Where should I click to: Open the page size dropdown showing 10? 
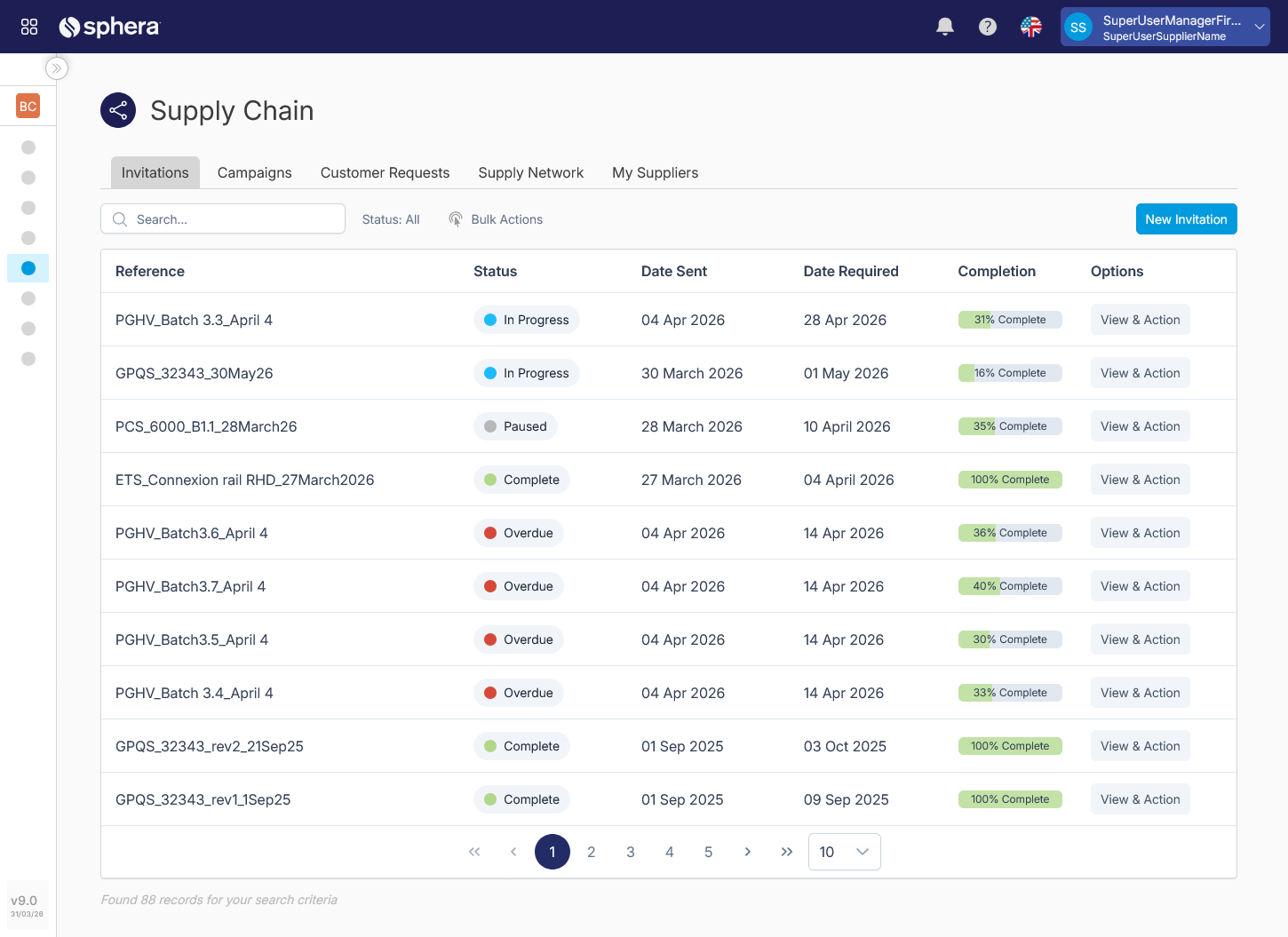click(844, 852)
